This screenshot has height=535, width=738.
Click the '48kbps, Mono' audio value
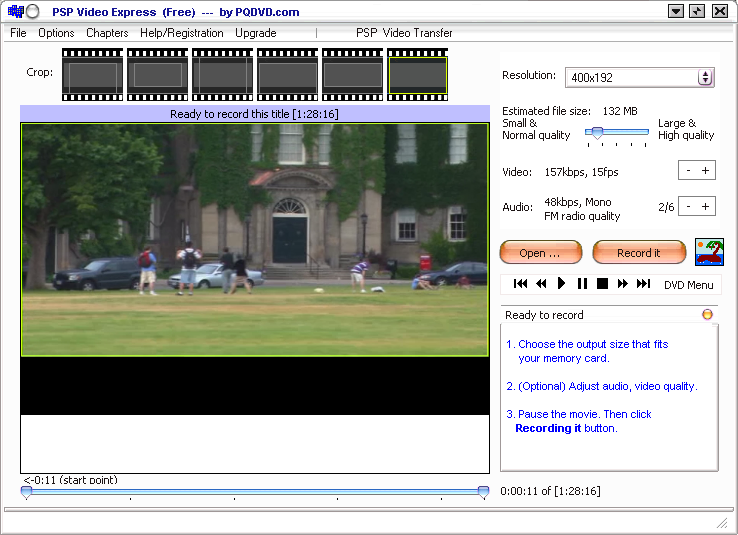pyautogui.click(x=578, y=202)
